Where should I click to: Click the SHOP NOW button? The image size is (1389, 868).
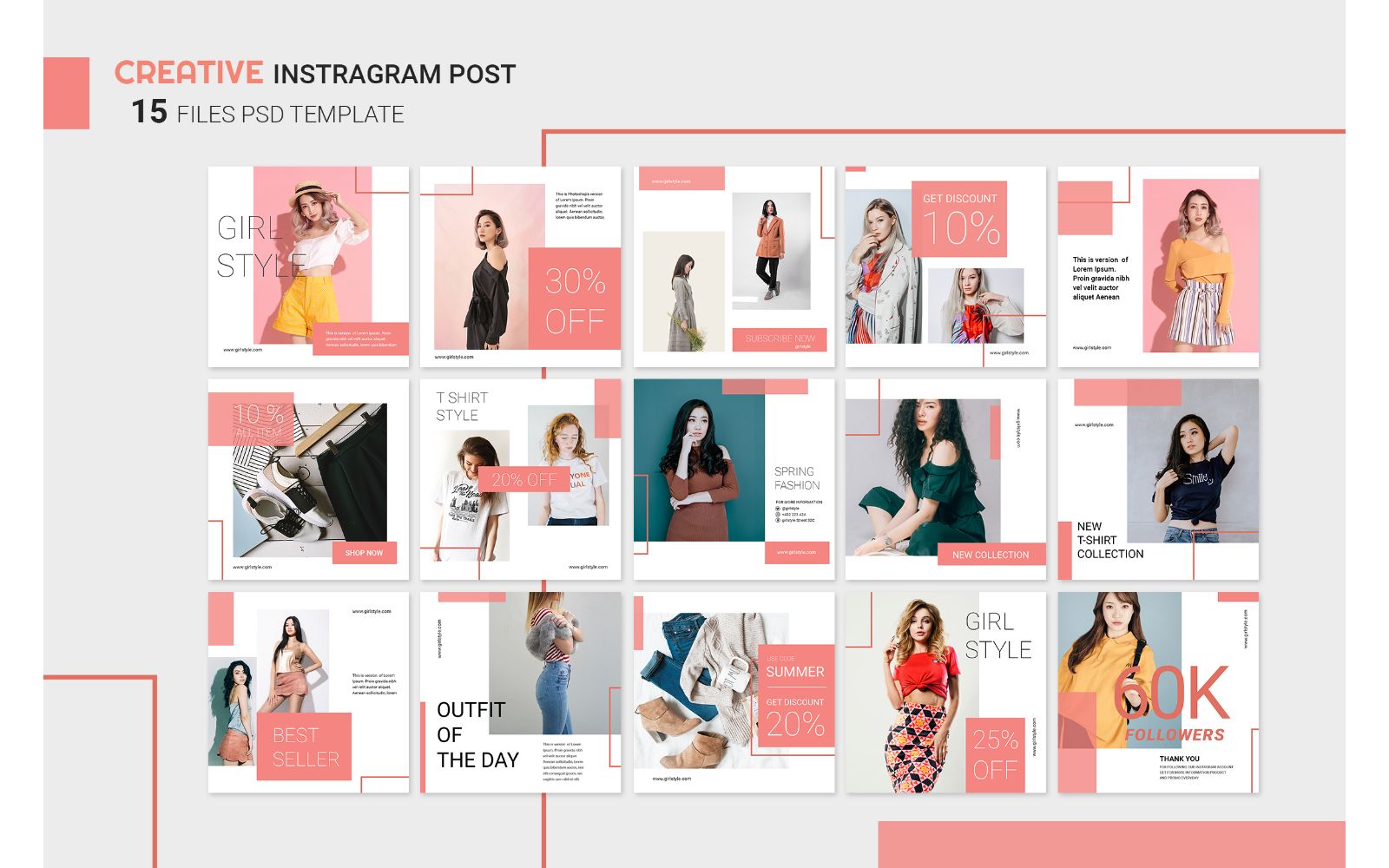point(364,553)
